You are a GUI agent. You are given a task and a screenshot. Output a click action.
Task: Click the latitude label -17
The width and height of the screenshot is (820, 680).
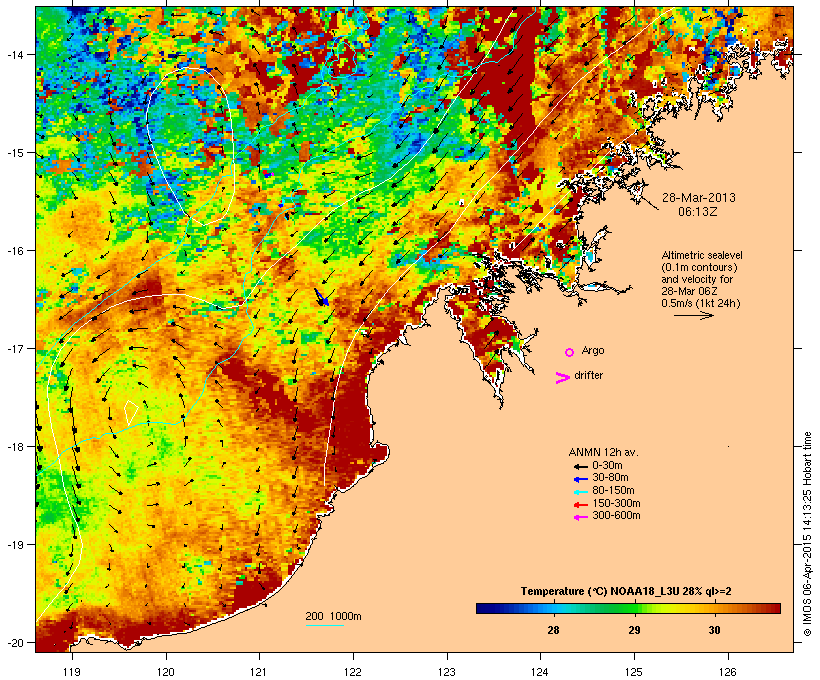(x=14, y=348)
